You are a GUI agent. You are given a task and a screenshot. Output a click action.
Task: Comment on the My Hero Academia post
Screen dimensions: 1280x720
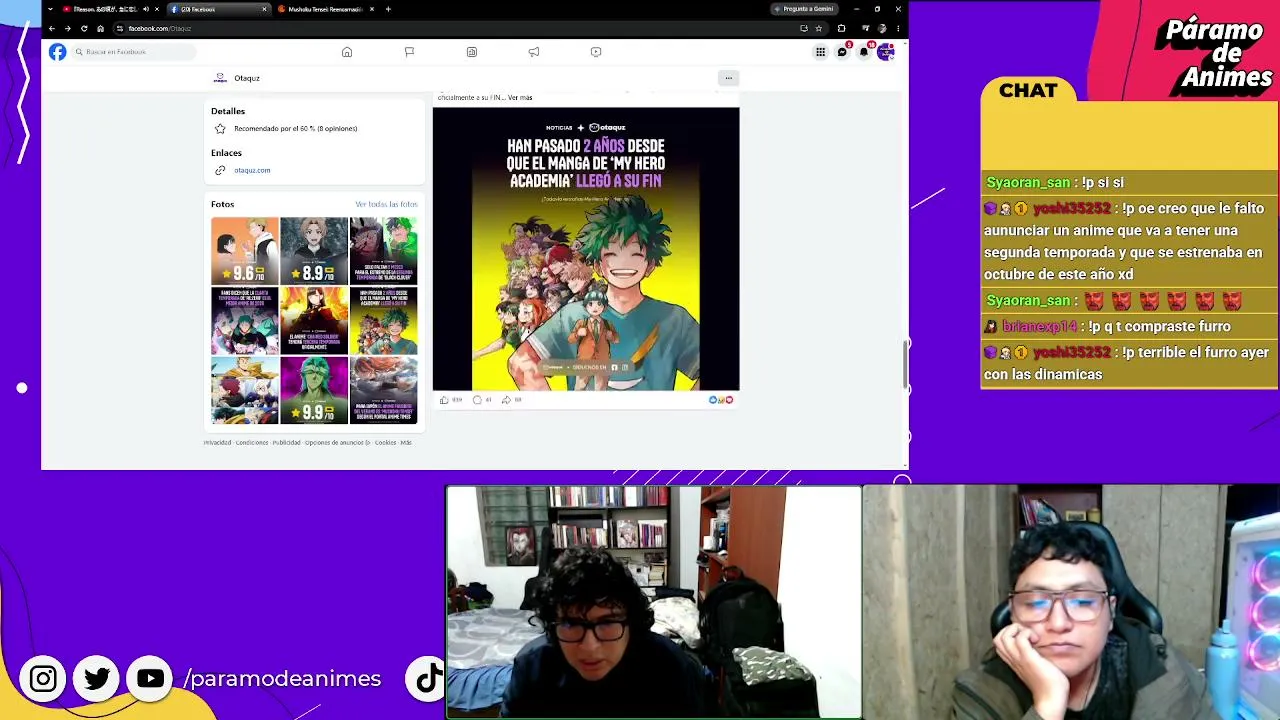477,400
